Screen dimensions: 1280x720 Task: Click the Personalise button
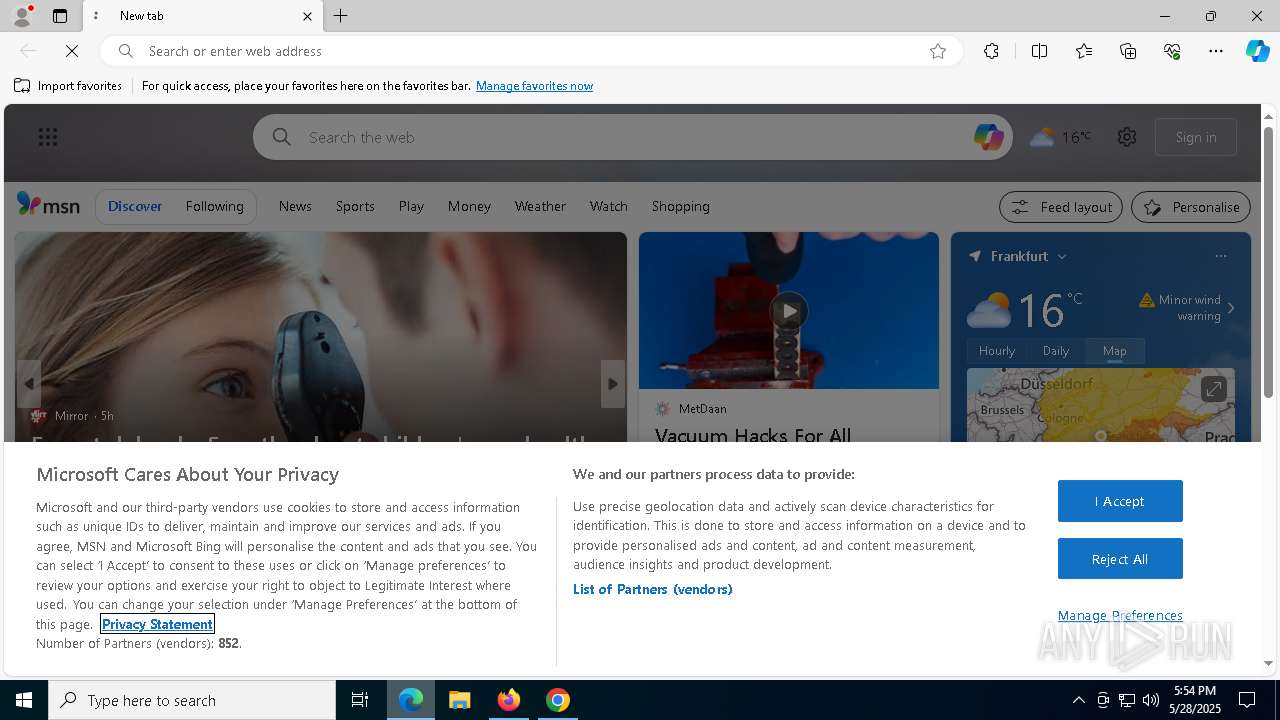pyautogui.click(x=1191, y=207)
